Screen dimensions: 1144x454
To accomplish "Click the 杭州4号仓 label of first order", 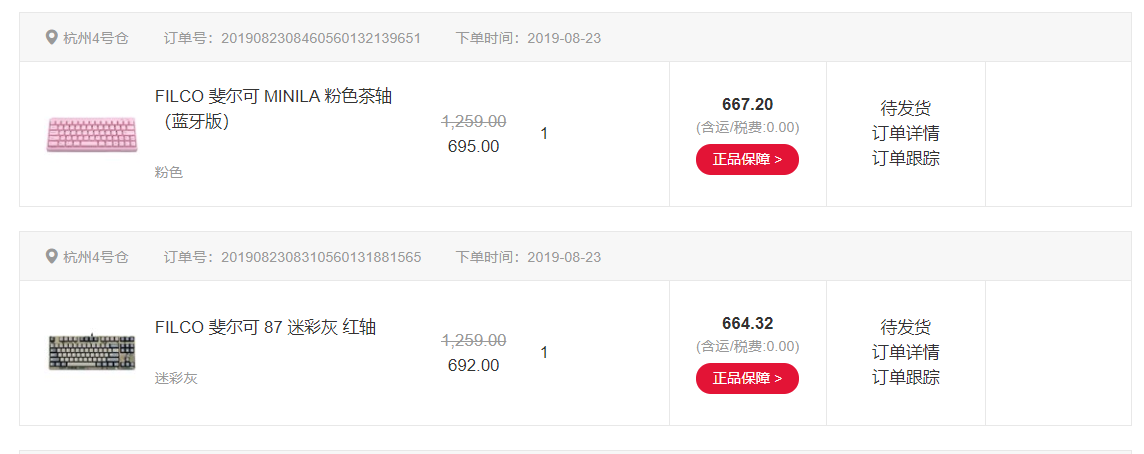I will click(96, 38).
